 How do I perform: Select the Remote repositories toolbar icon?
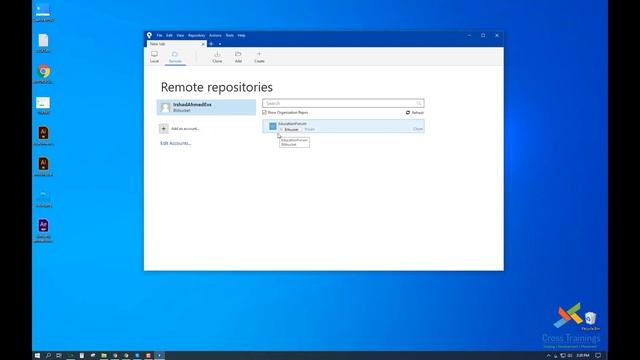tap(175, 57)
